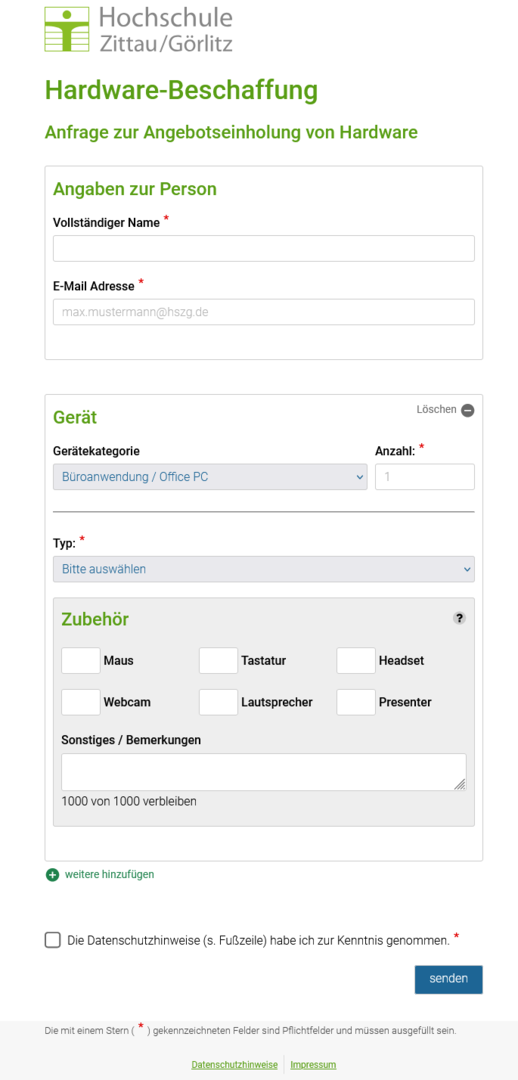Click the Maus quantity box
Screen dimensions: 518x1080
(81, 661)
